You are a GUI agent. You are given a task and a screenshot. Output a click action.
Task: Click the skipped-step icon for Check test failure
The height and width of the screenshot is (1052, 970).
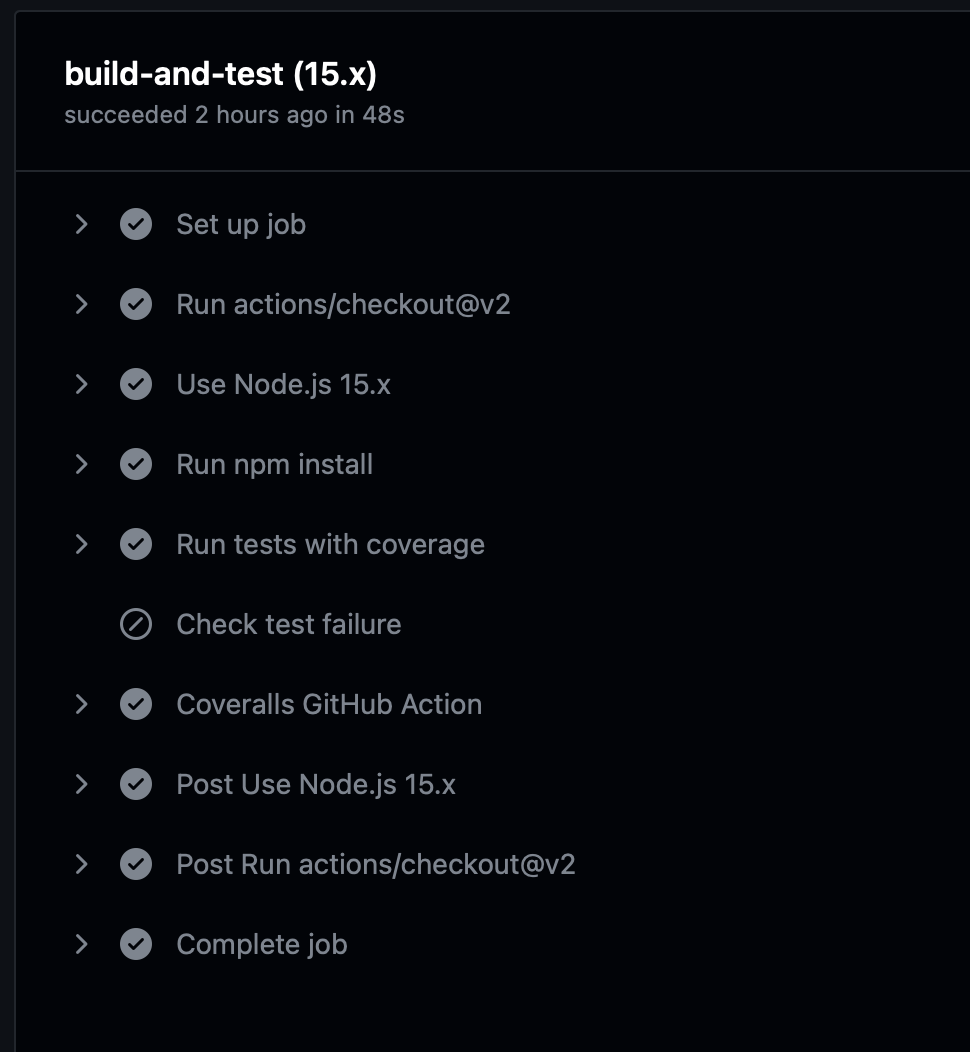tap(136, 624)
